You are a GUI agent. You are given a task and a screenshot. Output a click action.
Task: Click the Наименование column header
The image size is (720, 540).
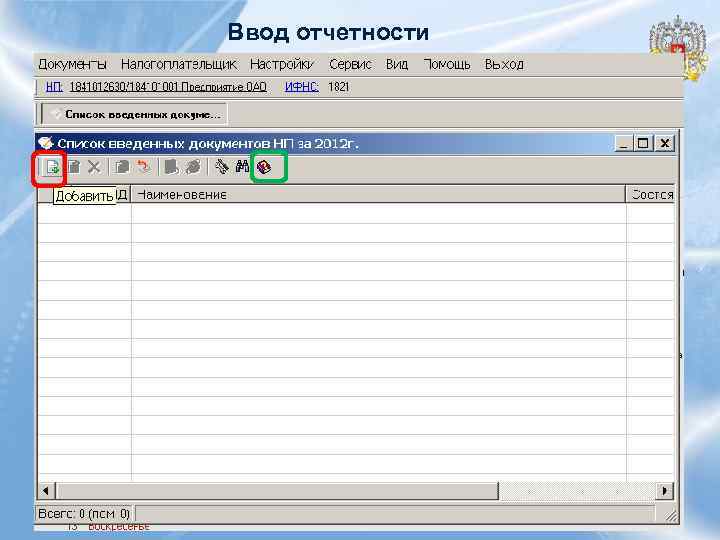(378, 195)
